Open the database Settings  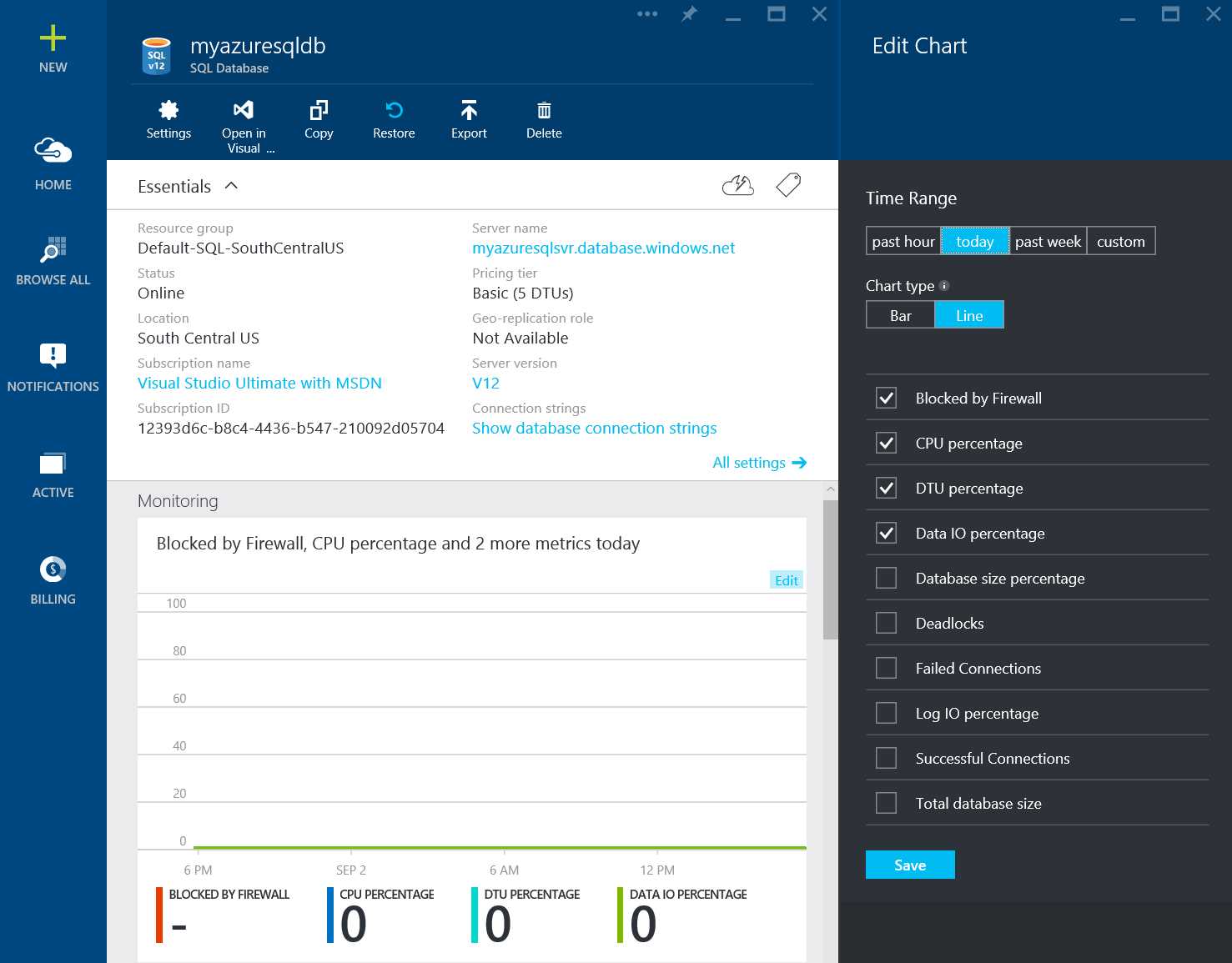pyautogui.click(x=168, y=119)
